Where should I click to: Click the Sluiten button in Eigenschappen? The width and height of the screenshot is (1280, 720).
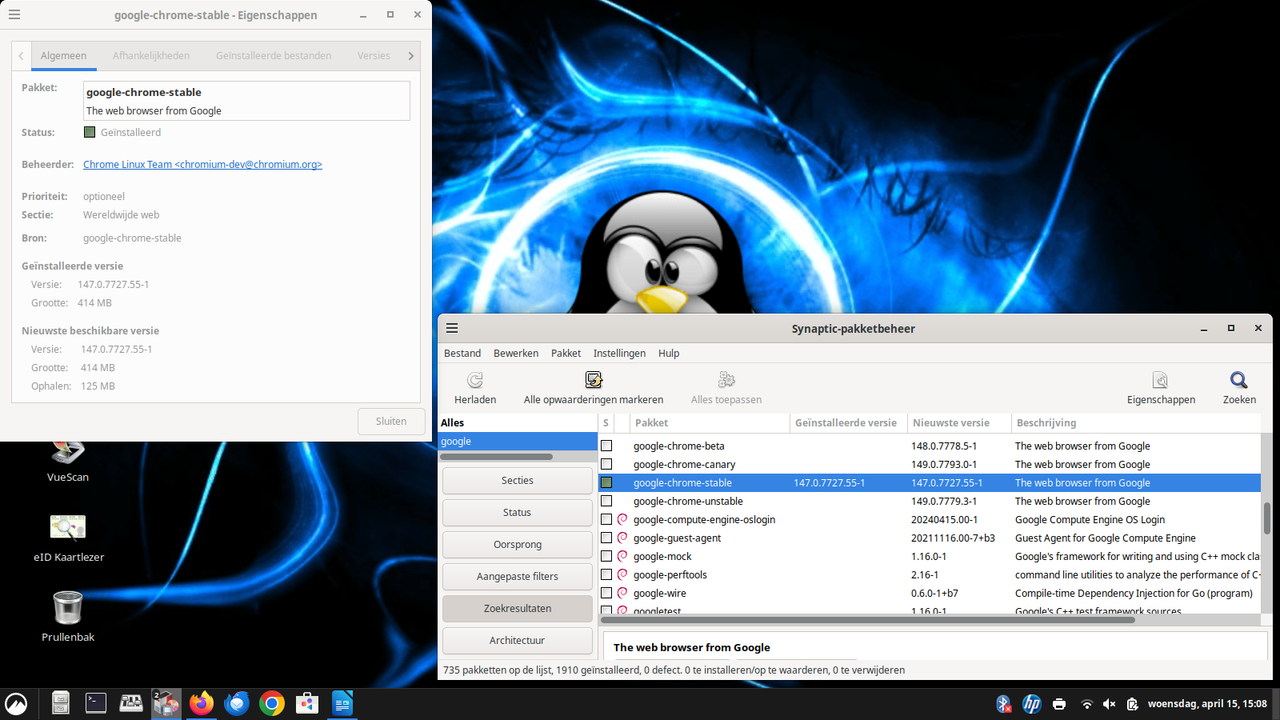[x=391, y=421]
